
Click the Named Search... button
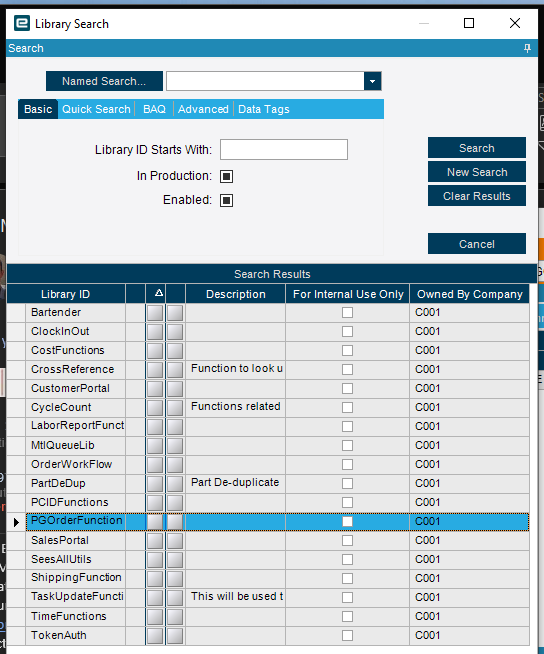pyautogui.click(x=104, y=81)
